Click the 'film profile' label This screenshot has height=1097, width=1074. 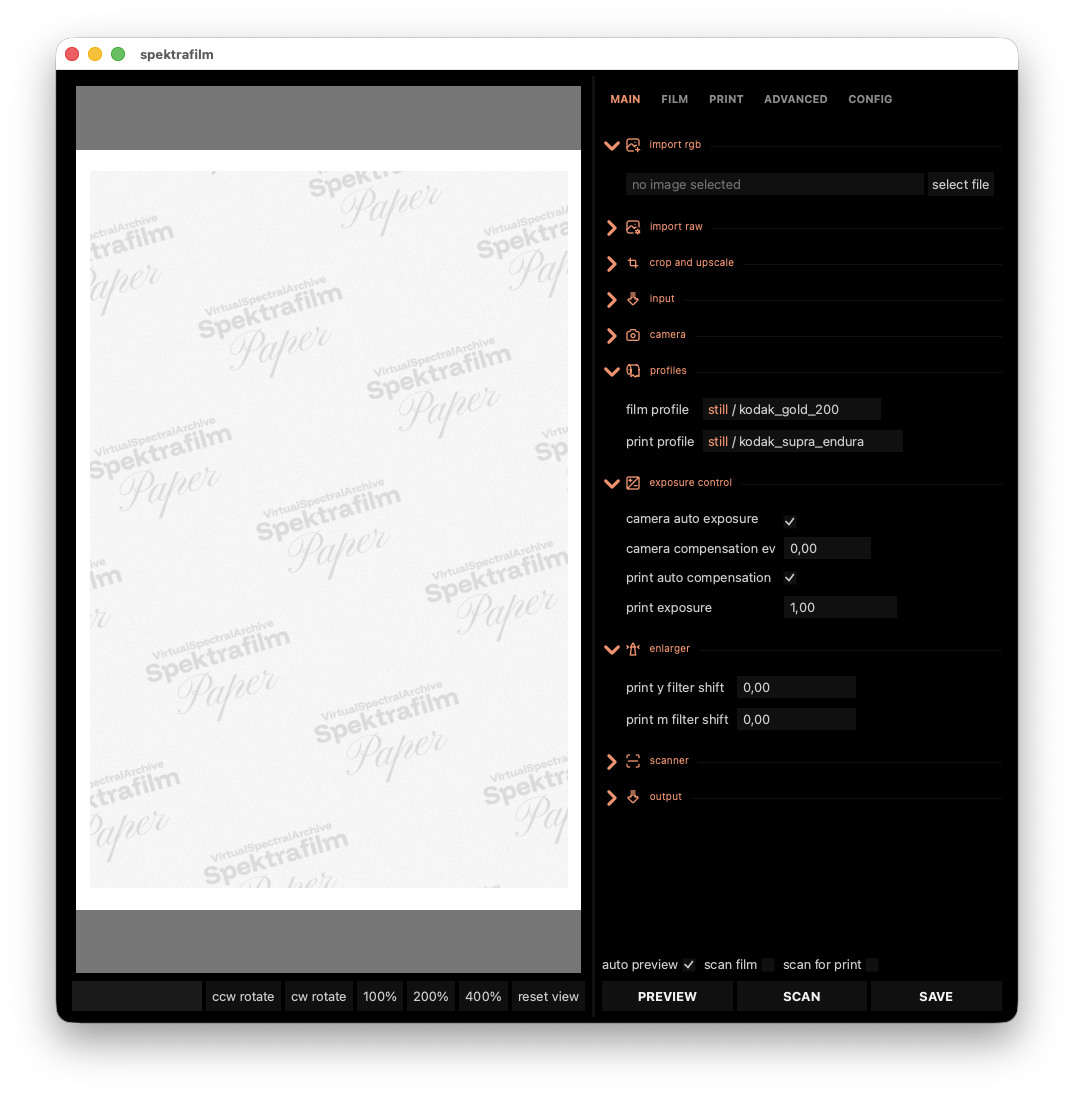[x=656, y=410]
